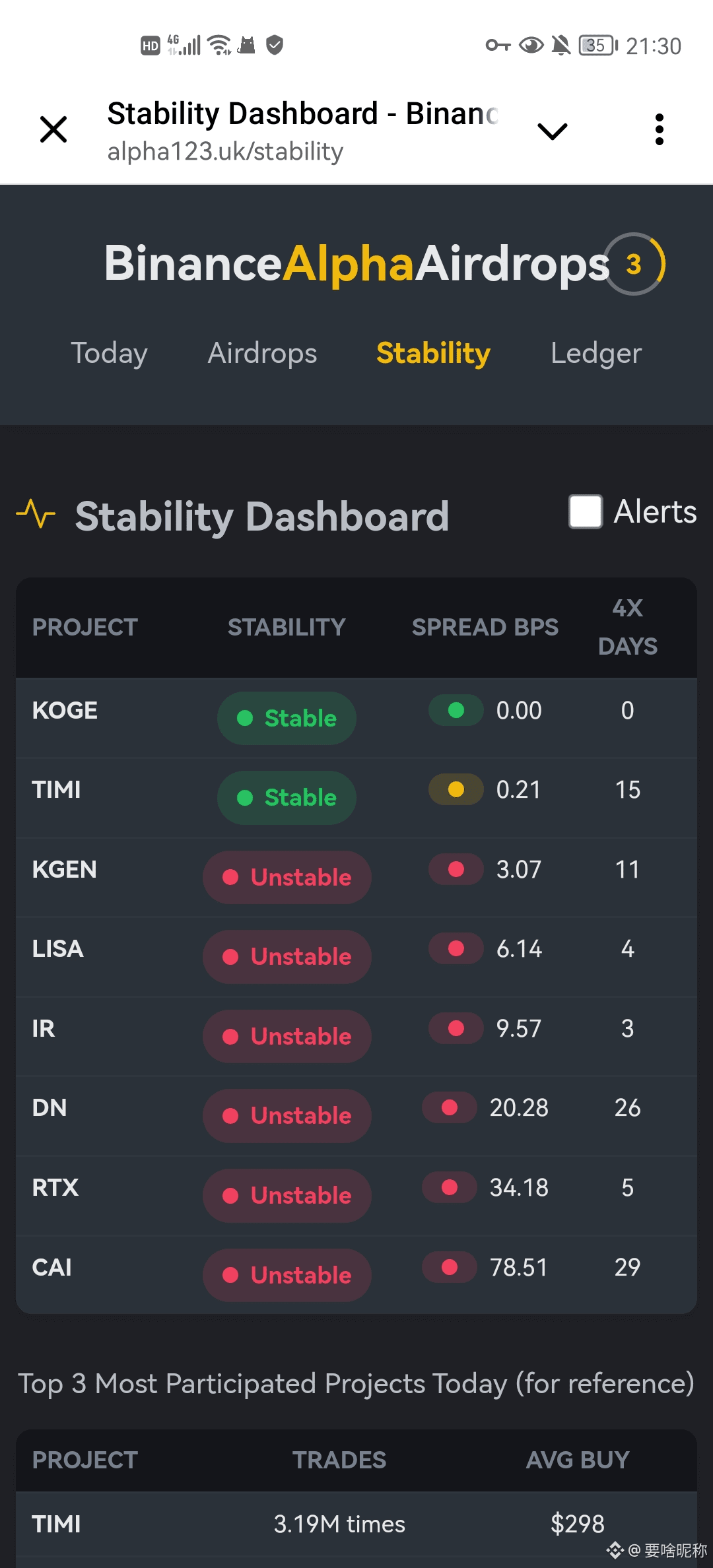The image size is (713, 1568).
Task: Tap the alpha123.uk/stability URL text
Action: [x=225, y=152]
